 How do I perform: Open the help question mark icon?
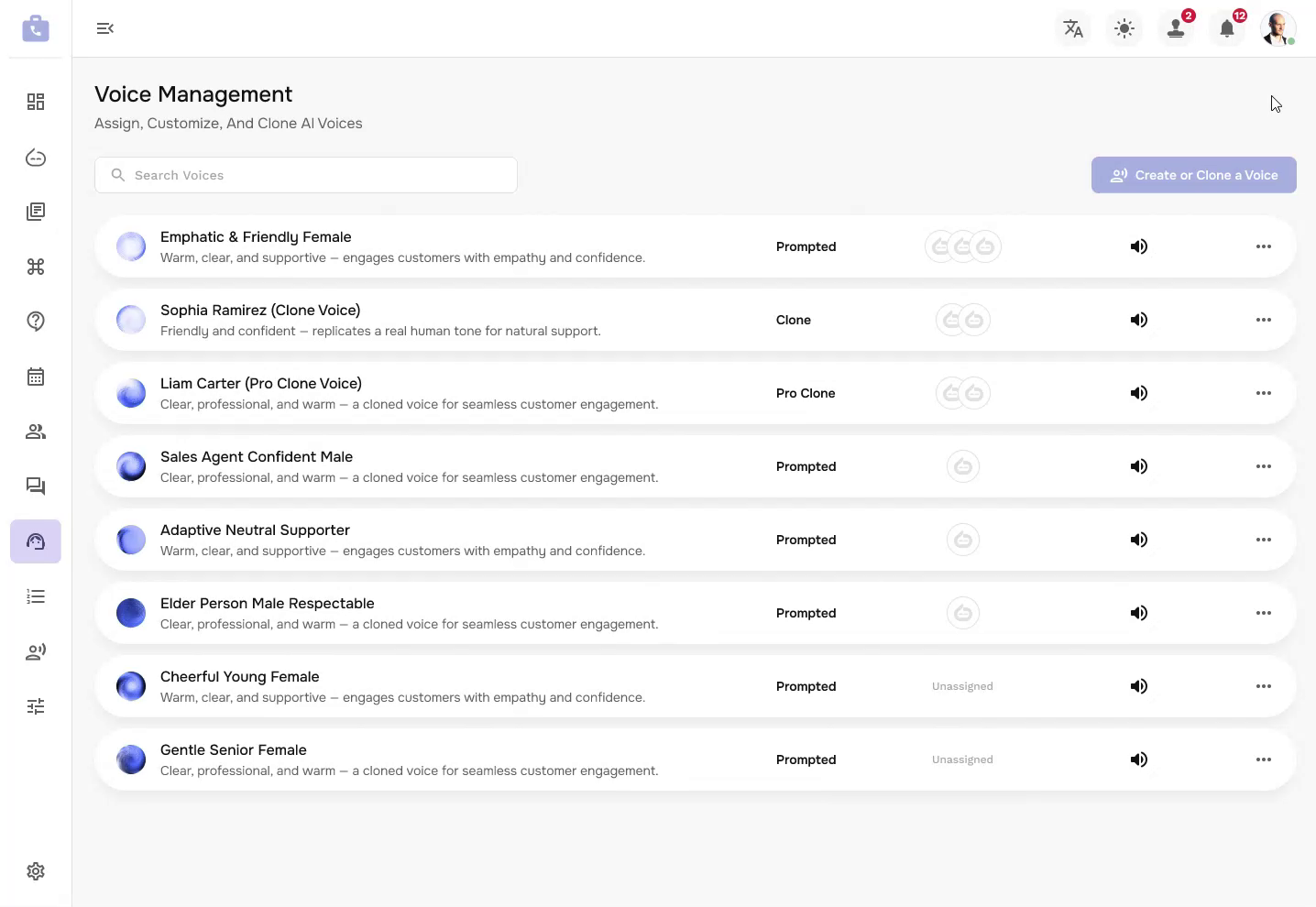coord(36,322)
